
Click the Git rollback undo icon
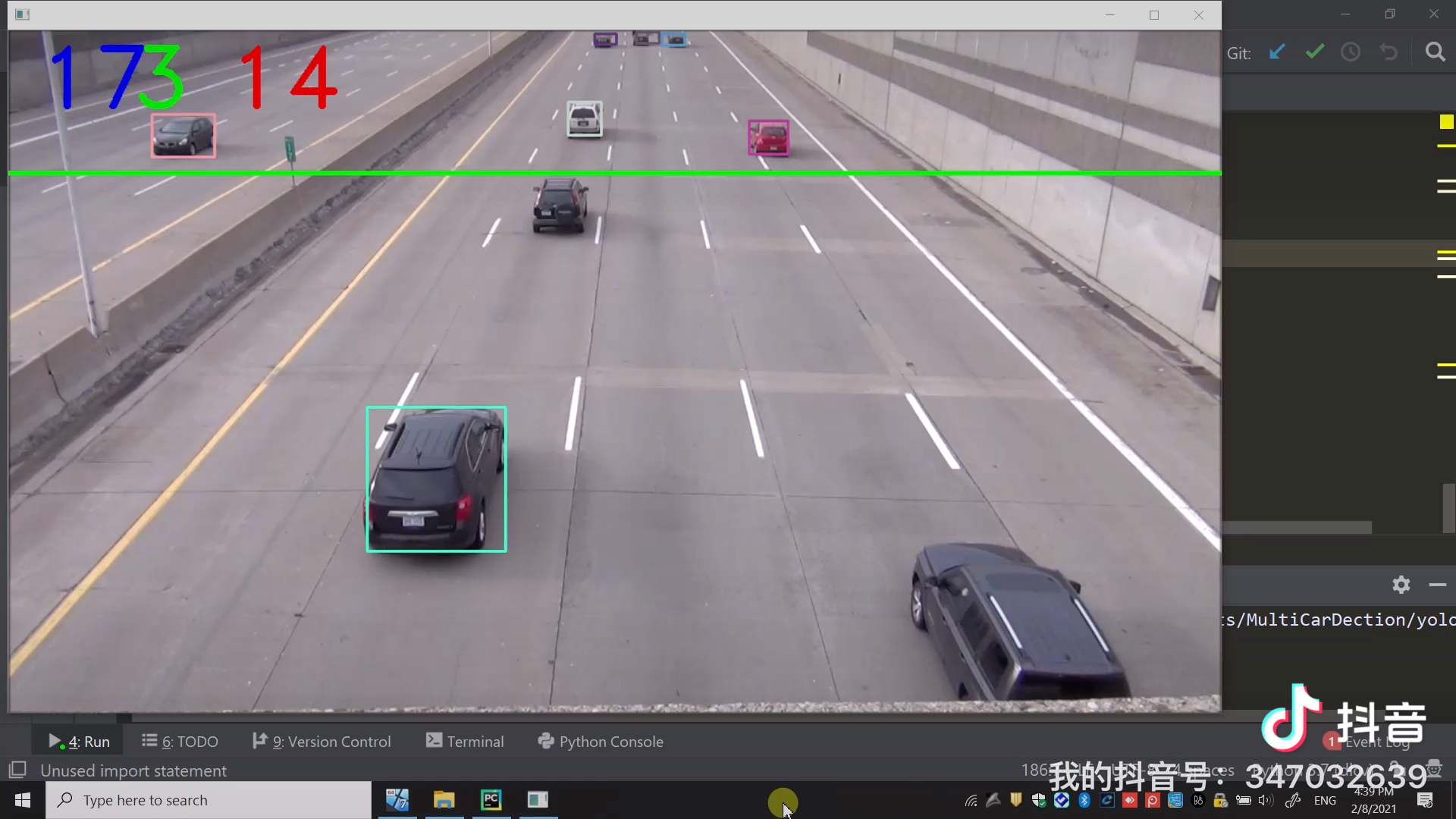(x=1389, y=52)
